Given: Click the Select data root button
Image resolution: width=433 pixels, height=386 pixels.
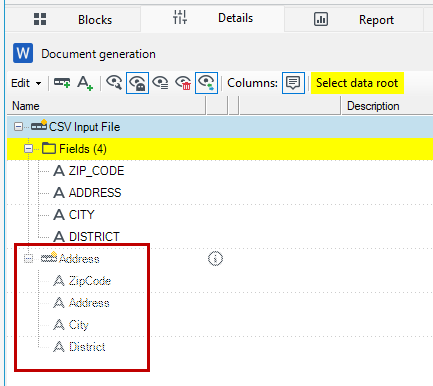Looking at the screenshot, I should click(357, 83).
